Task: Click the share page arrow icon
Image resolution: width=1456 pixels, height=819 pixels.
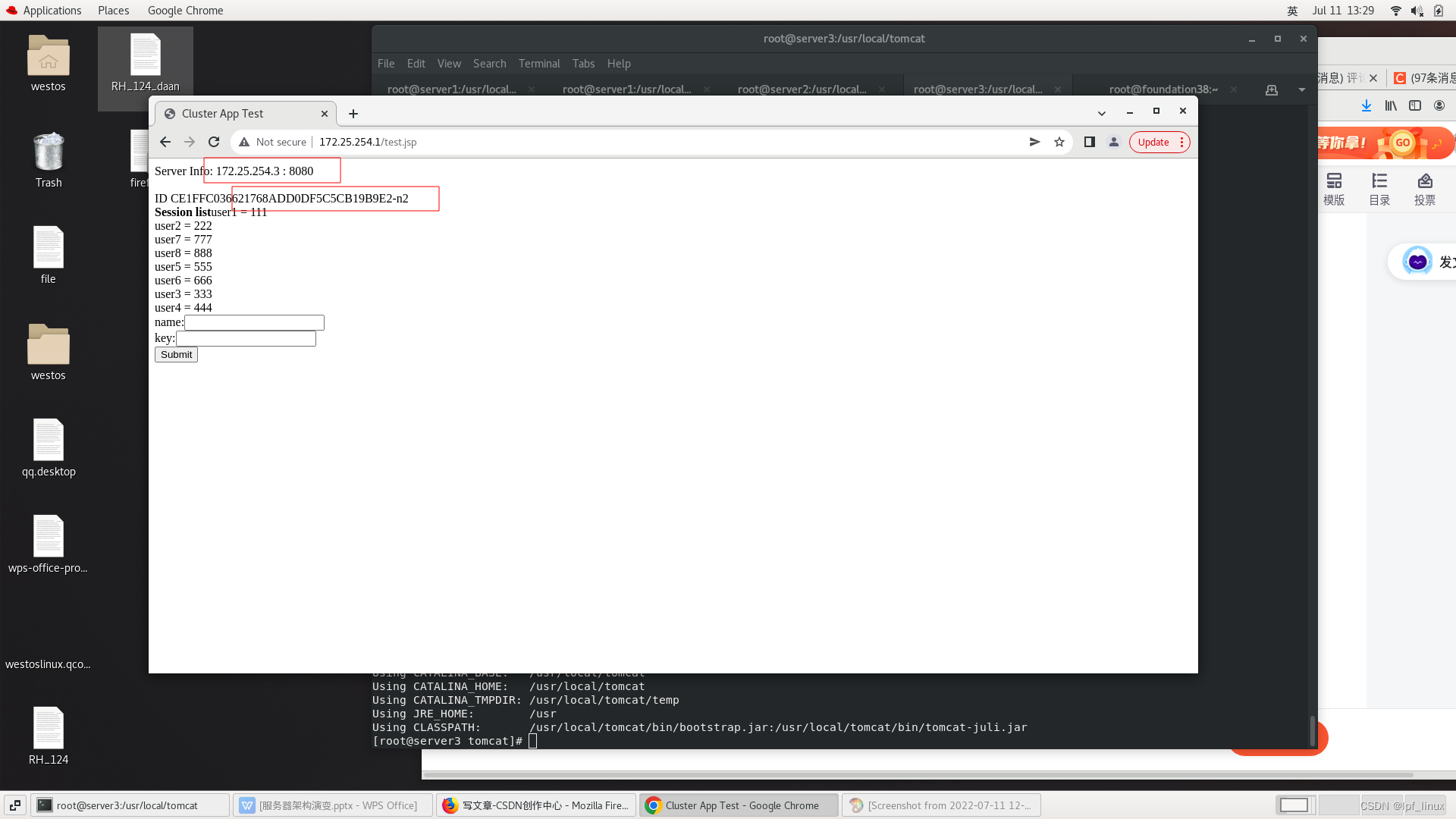Action: click(1034, 142)
